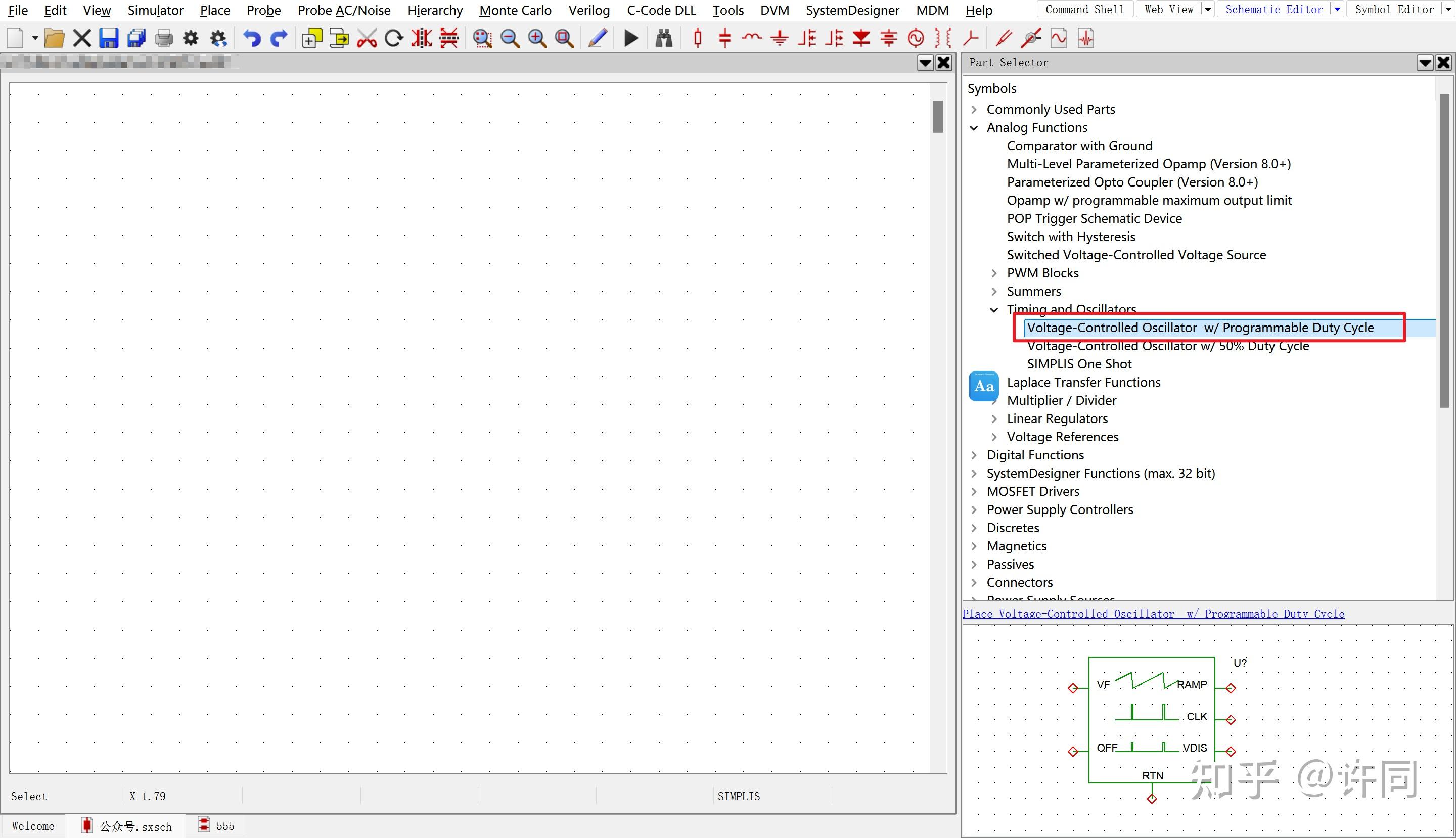
Task: Redo the last undone action
Action: 279,38
